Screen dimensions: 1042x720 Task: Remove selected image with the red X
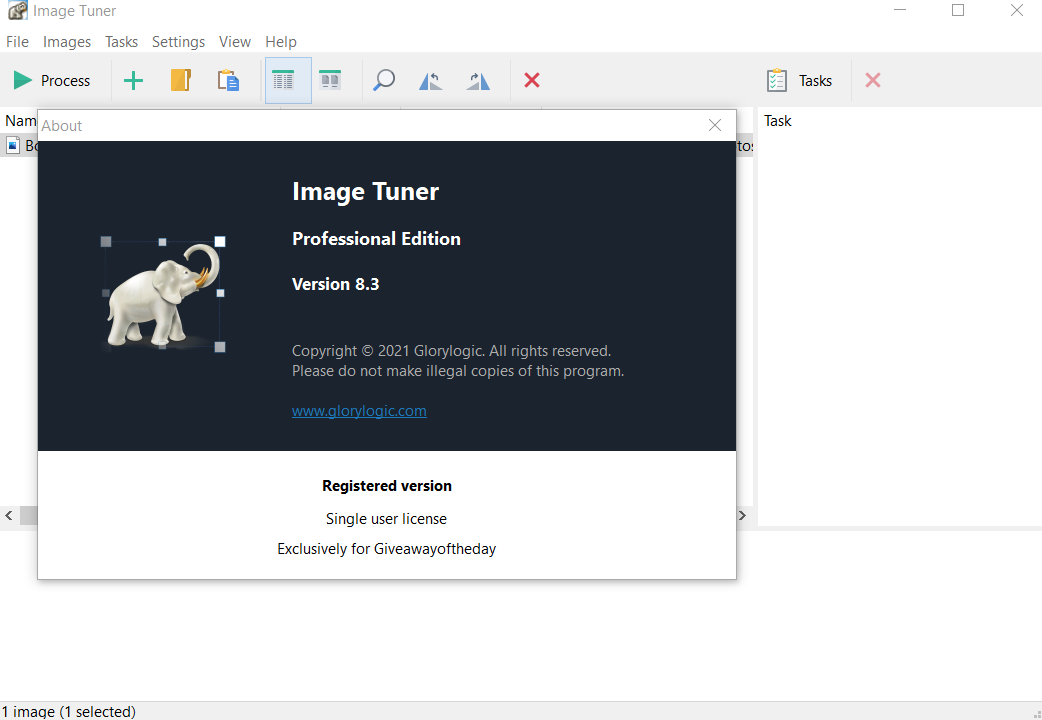coord(532,80)
